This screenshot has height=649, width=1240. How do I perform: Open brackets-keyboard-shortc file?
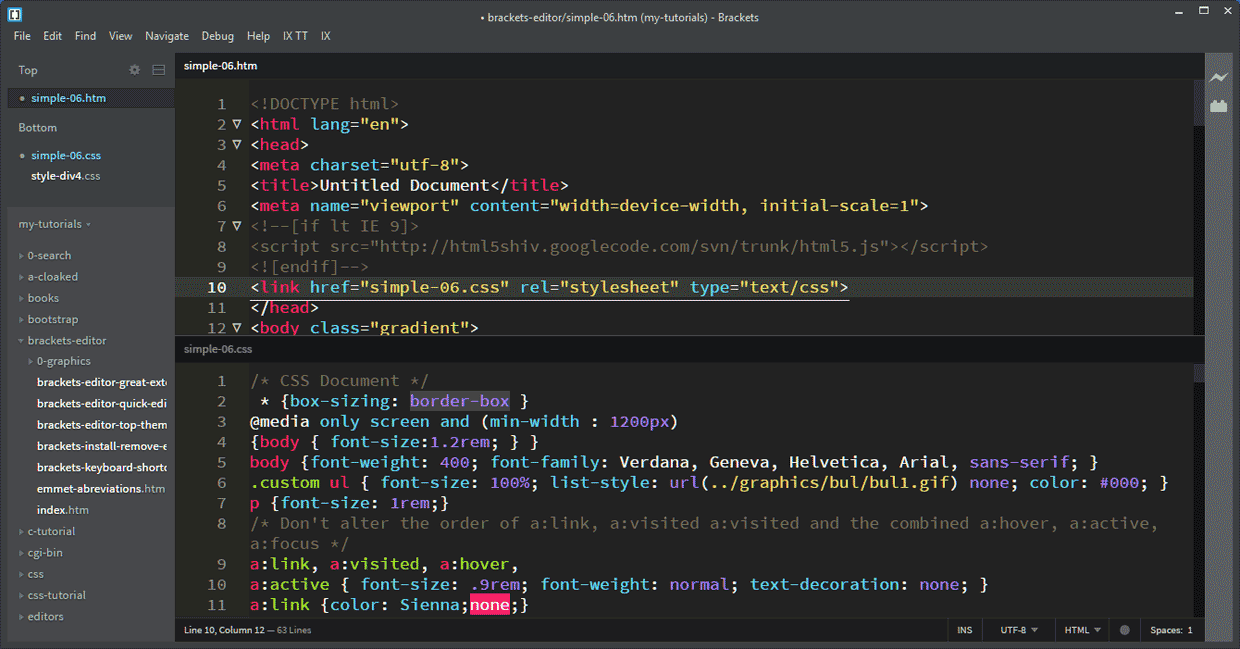[102, 467]
